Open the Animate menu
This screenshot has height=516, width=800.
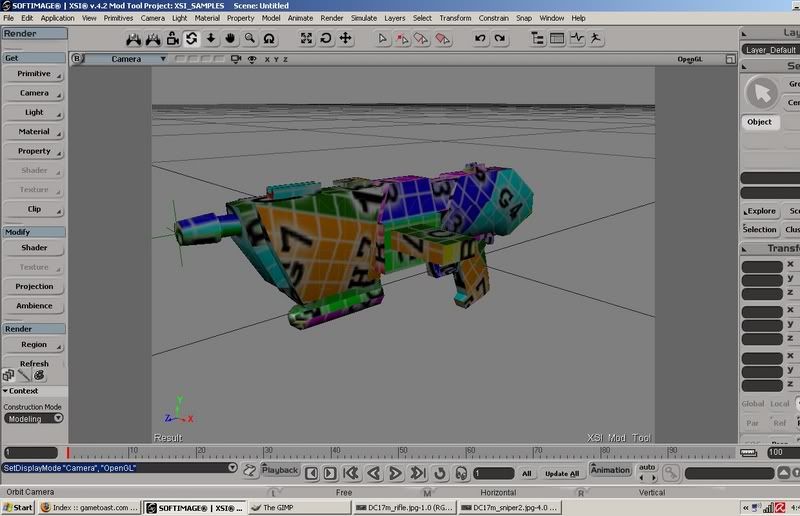[301, 18]
